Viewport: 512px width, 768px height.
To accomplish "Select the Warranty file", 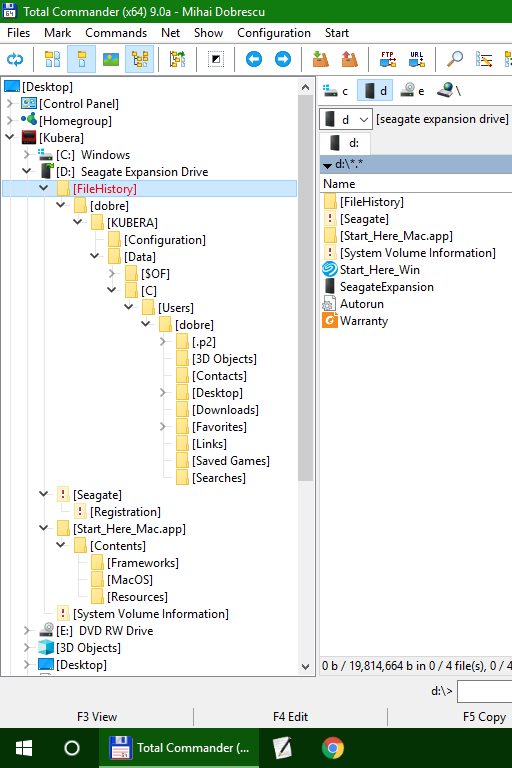I will [x=364, y=321].
